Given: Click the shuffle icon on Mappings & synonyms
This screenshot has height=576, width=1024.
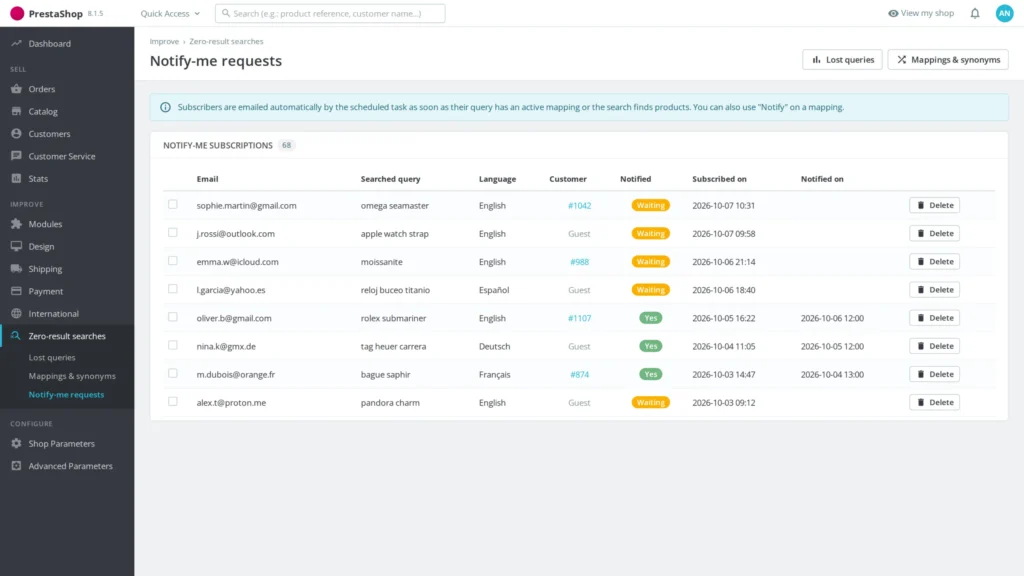Looking at the screenshot, I should pos(901,59).
